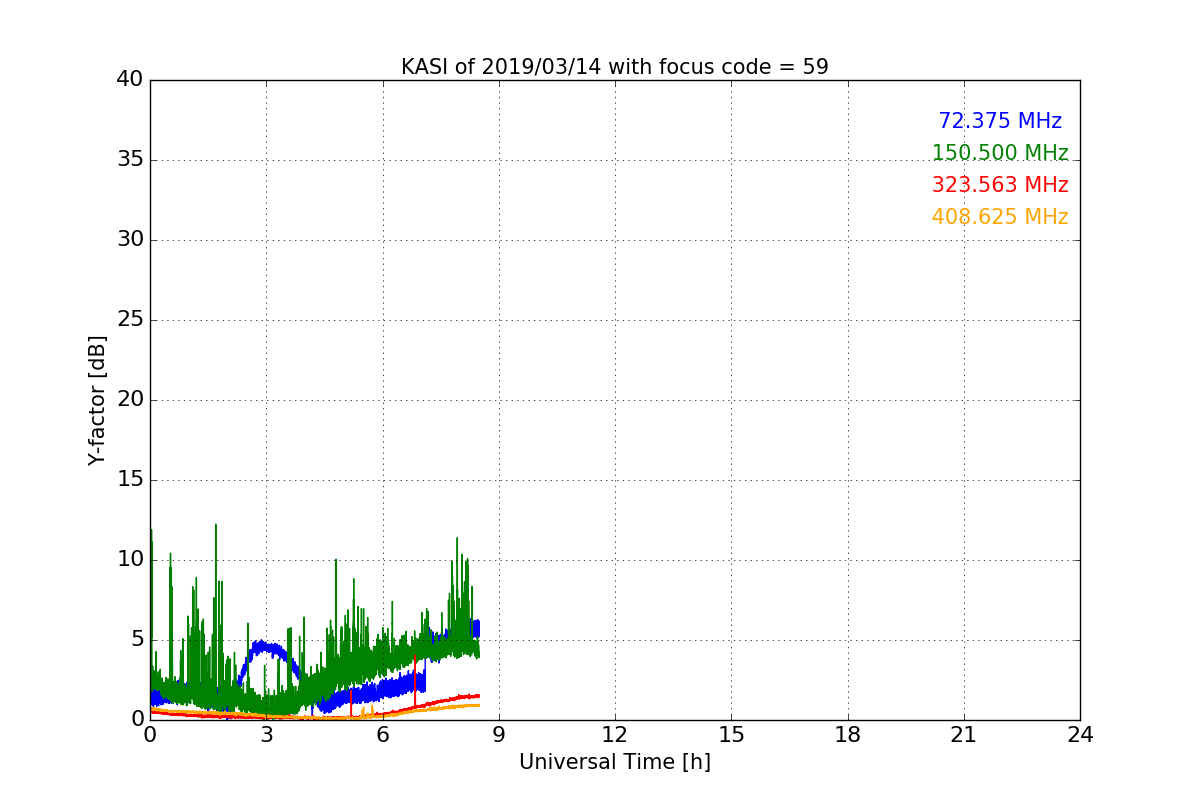The width and height of the screenshot is (1200, 800).
Task: Click the x-axis tick label 9
Action: [x=499, y=735]
